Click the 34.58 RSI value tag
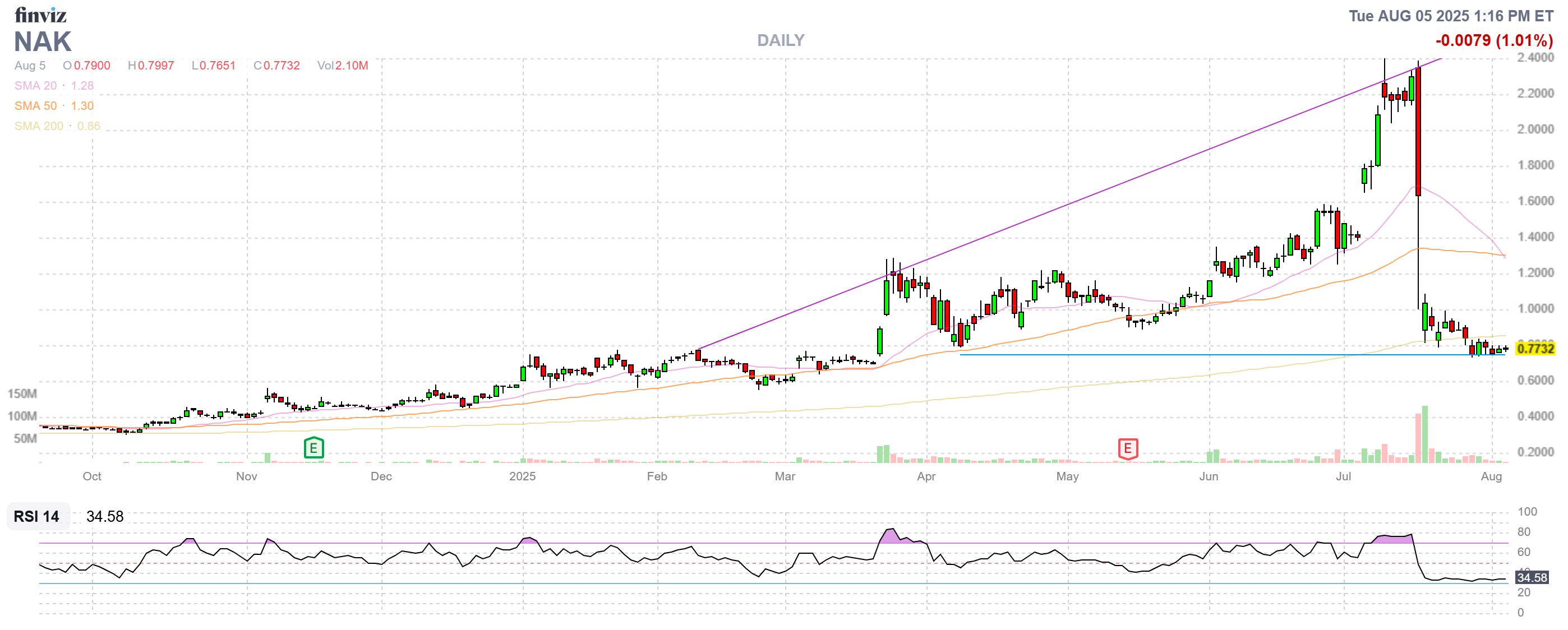The height and width of the screenshot is (630, 1568). (x=1531, y=577)
